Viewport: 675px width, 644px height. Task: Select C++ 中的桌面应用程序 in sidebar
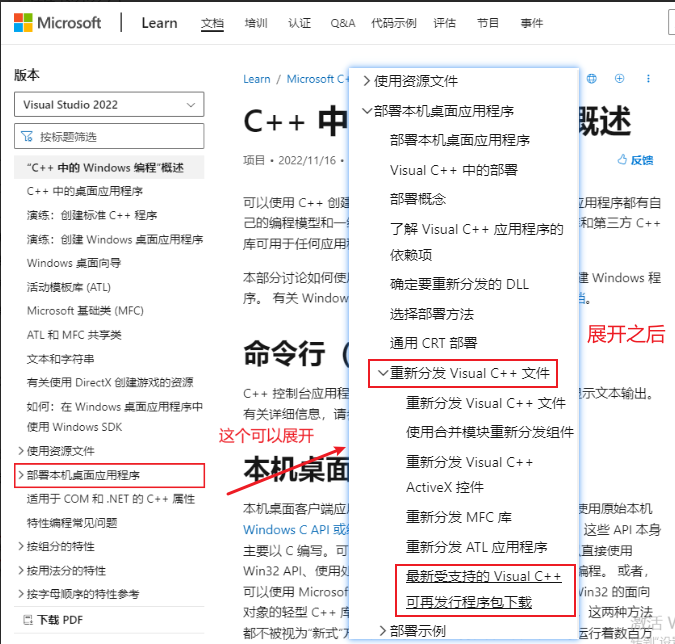coord(85,191)
